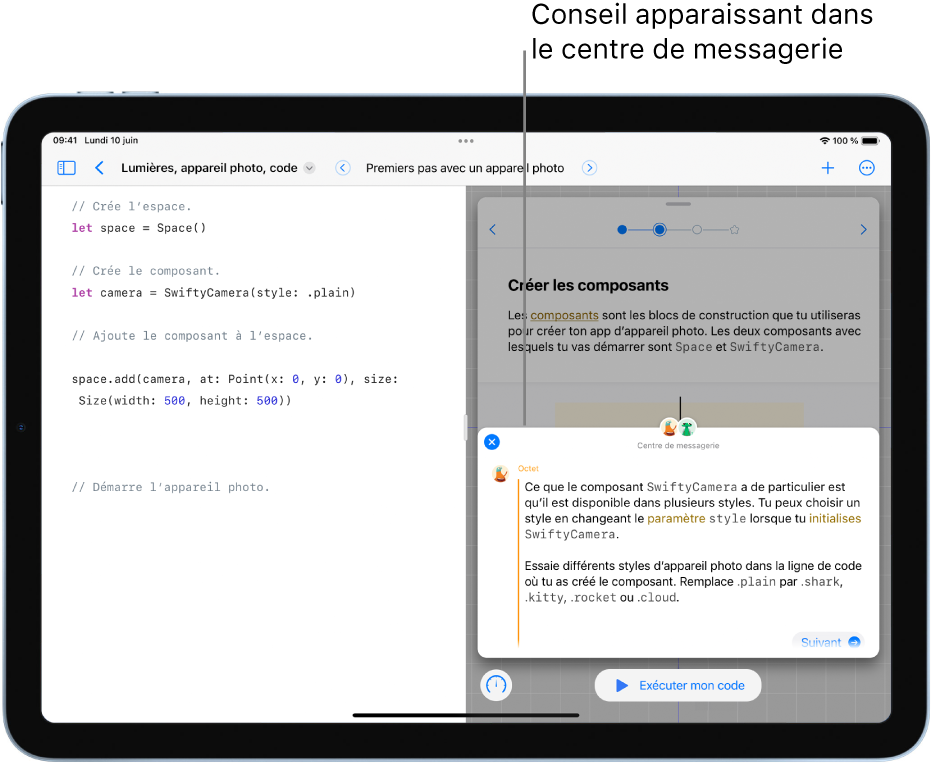Image resolution: width=931 pixels, height=763 pixels.
Task: Click the '// Crée le composant.' comment
Action: click(145, 271)
